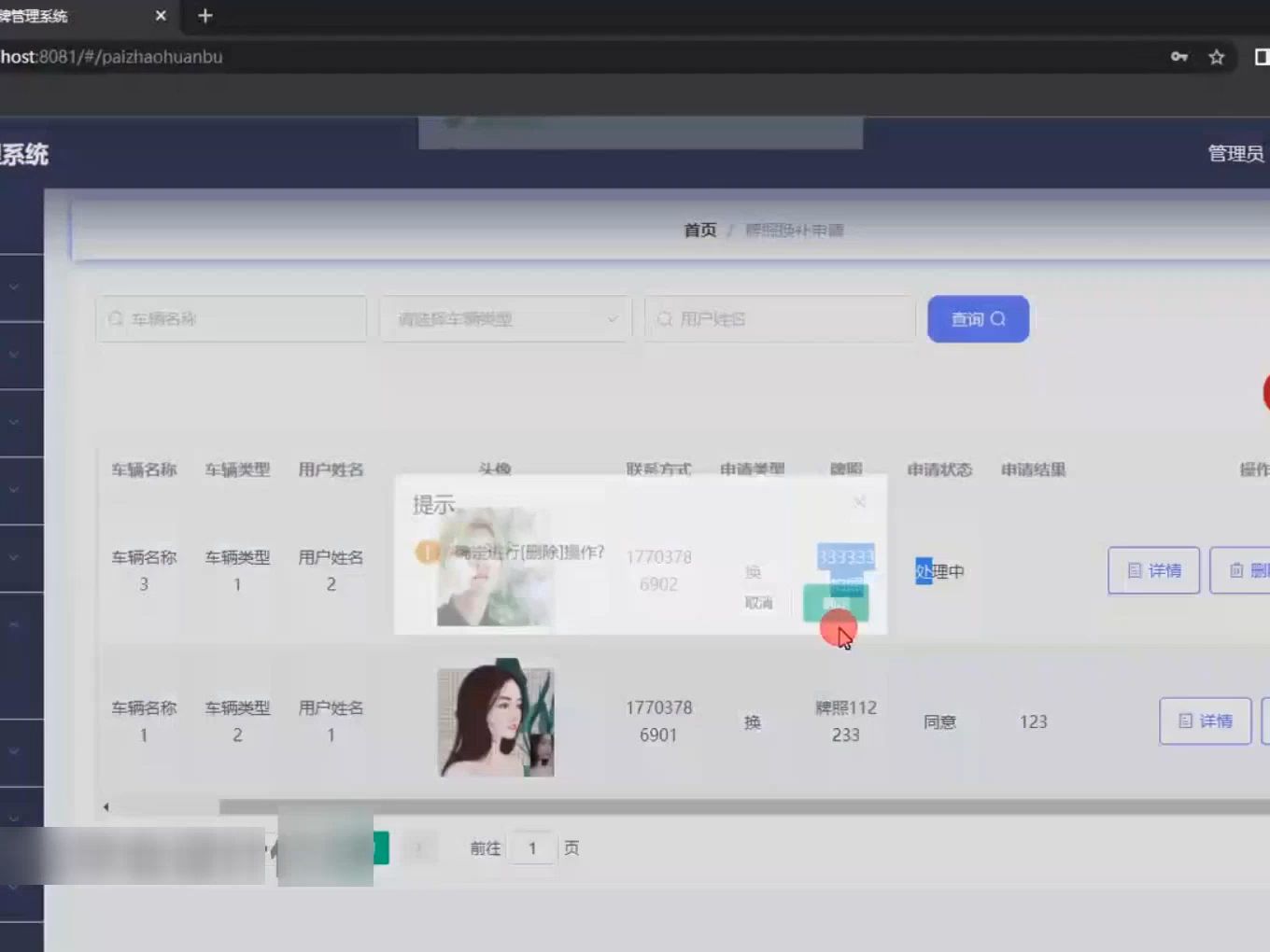Click the trash icon on the 删除 button
Image resolution: width=1270 pixels, height=952 pixels.
click(x=1237, y=570)
